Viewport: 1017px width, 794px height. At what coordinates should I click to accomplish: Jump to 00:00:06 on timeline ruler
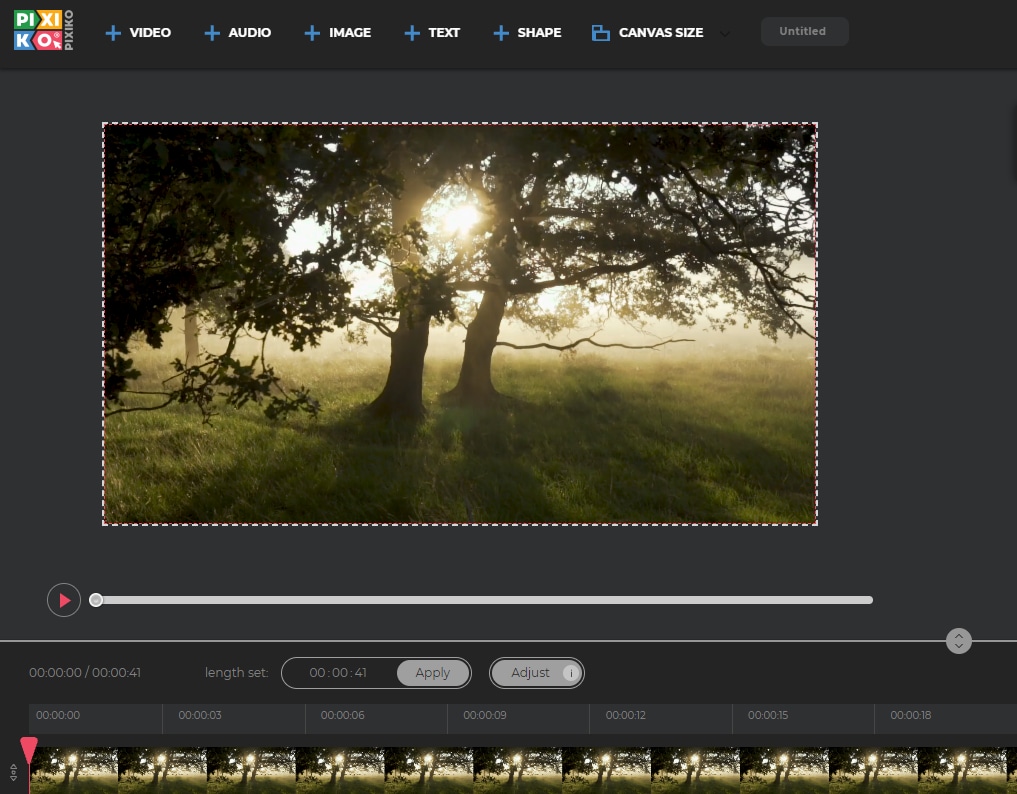(x=342, y=715)
